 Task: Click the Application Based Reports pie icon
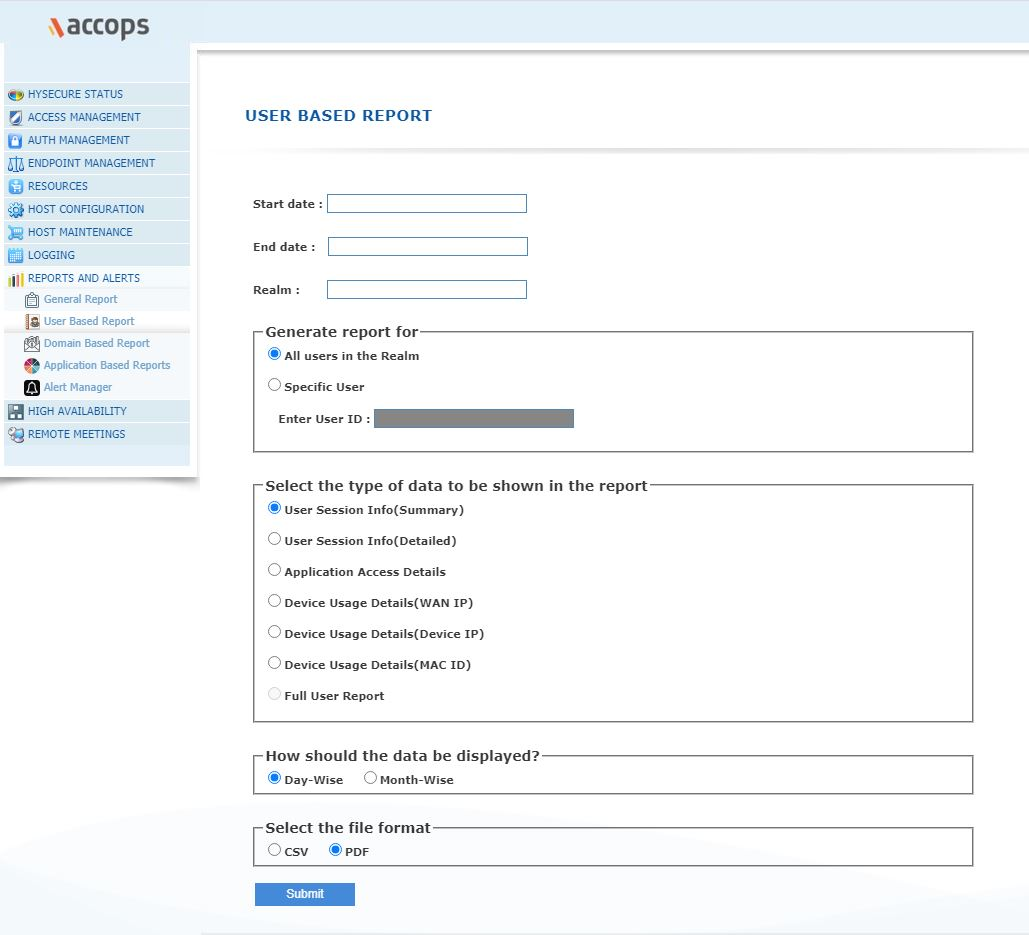coord(32,365)
